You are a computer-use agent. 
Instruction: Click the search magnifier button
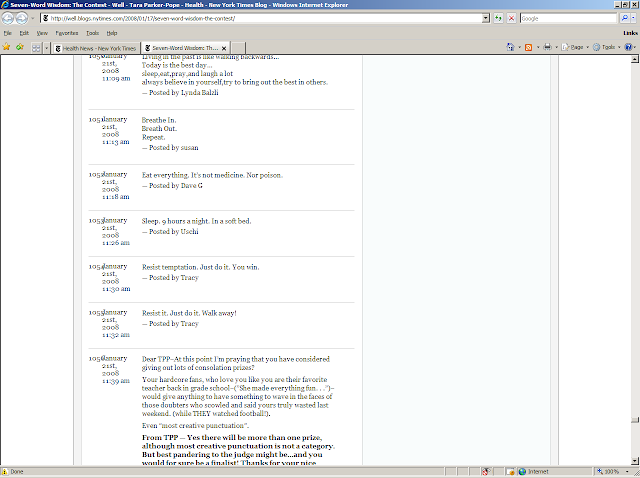(x=624, y=18)
